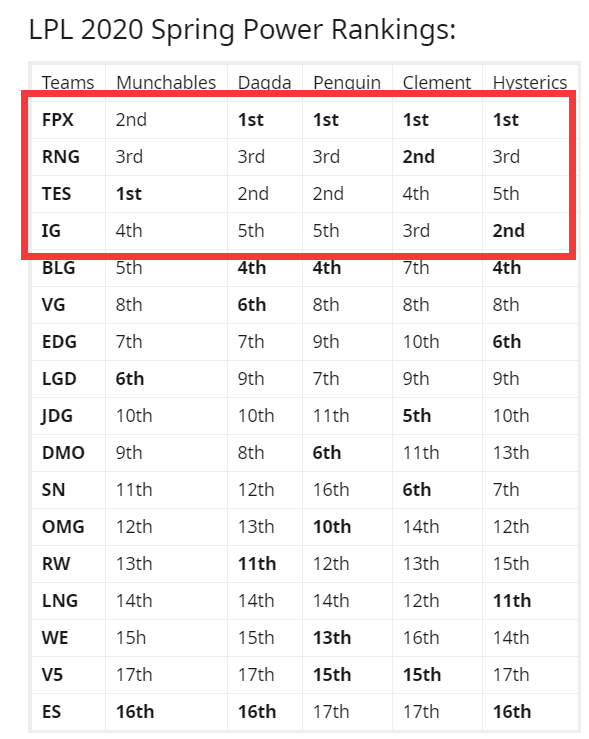The image size is (589, 739).
Task: Click VG's bold 6th under Dagda
Action: click(x=252, y=304)
